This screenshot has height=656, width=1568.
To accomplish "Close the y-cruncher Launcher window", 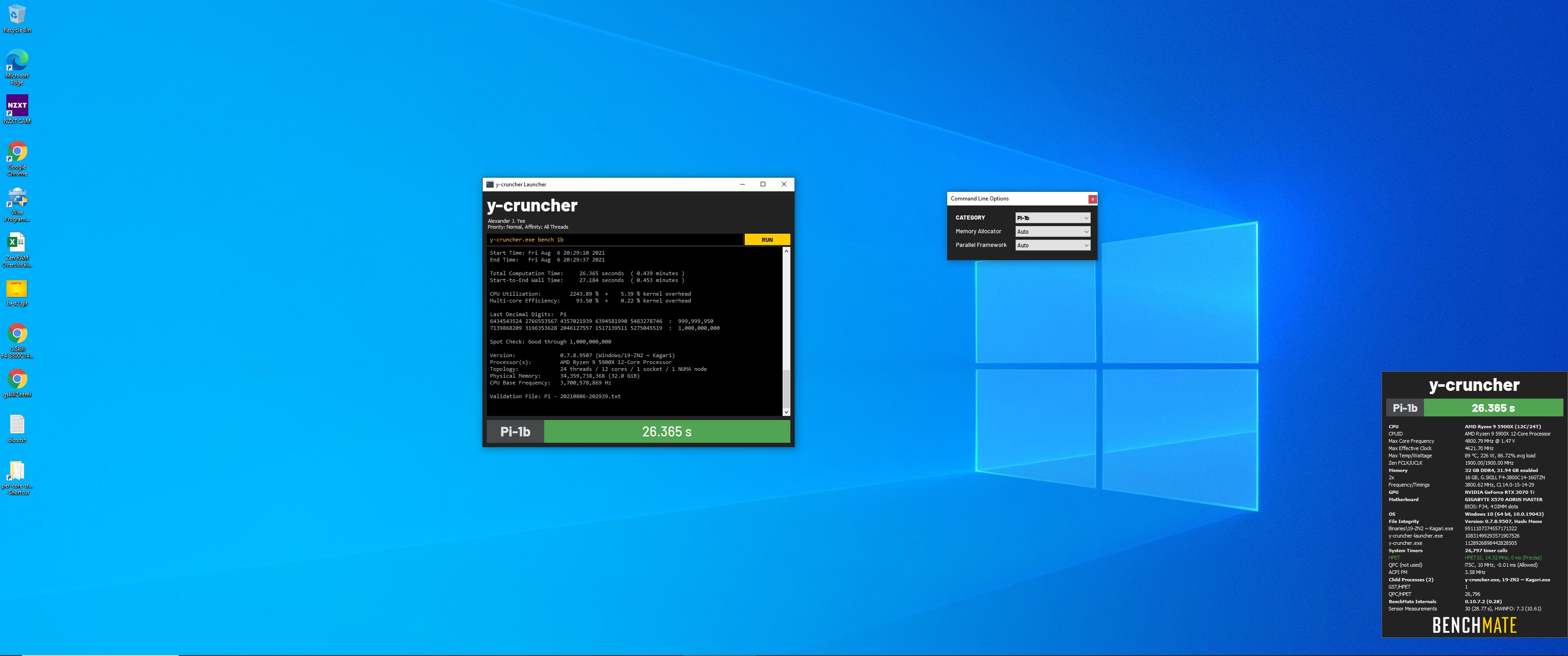I will pyautogui.click(x=784, y=184).
